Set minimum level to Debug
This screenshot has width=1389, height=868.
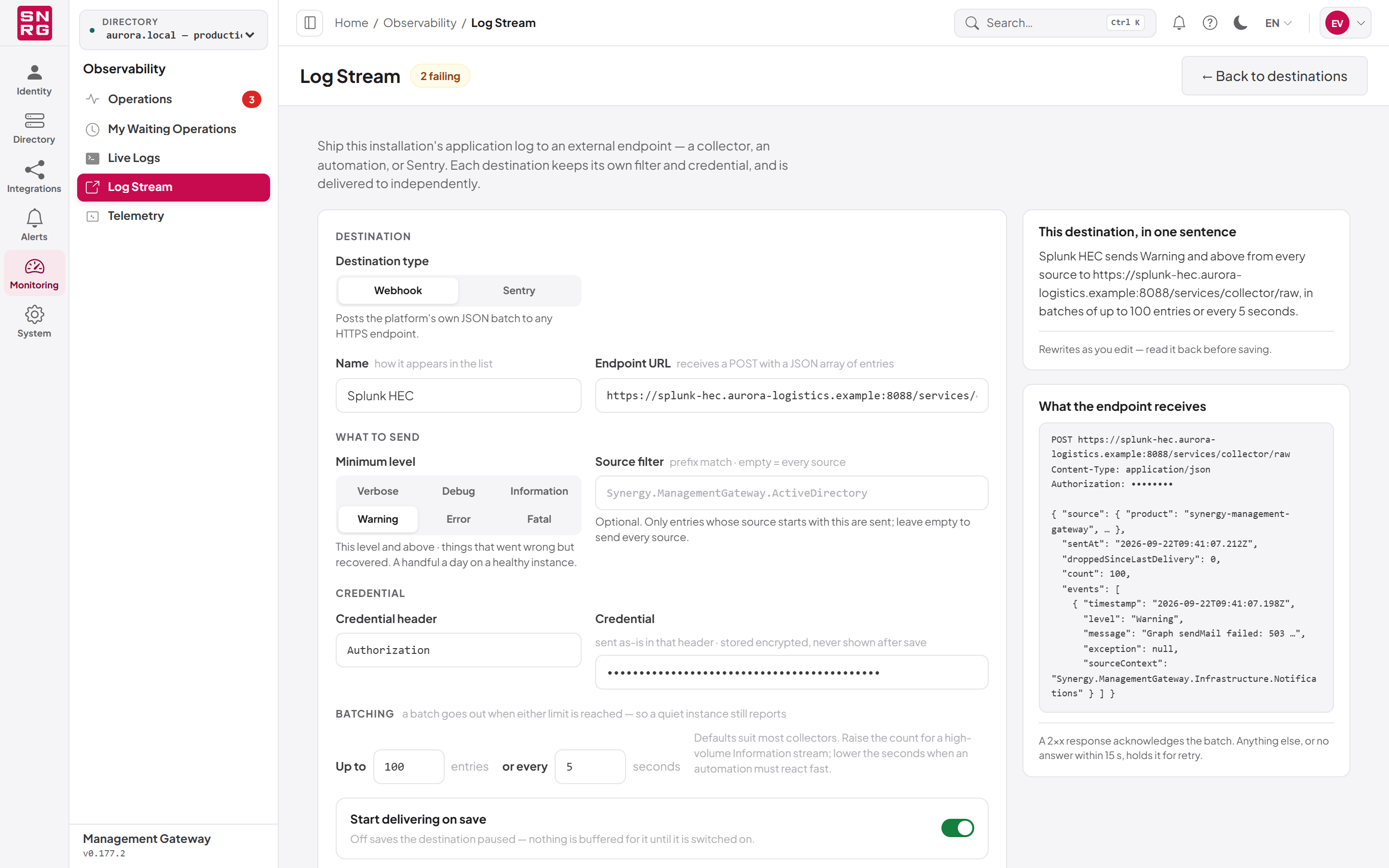pyautogui.click(x=459, y=491)
